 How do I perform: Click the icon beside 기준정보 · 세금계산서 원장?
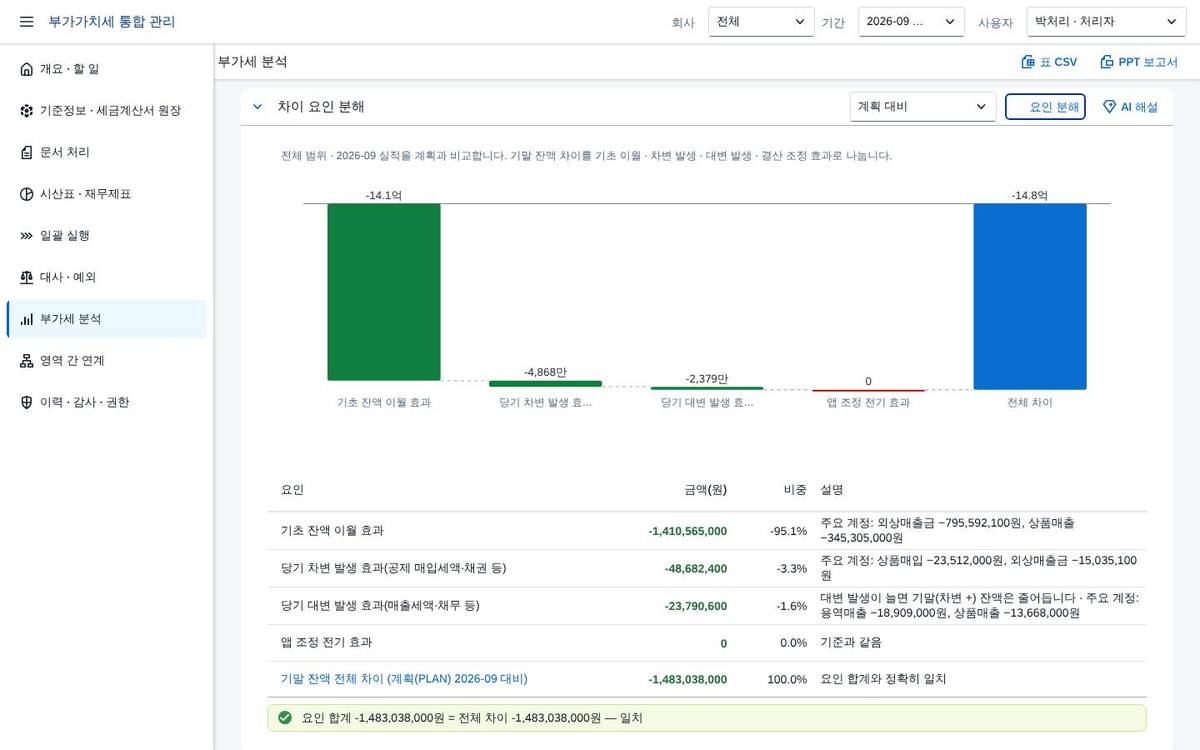[x=26, y=111]
